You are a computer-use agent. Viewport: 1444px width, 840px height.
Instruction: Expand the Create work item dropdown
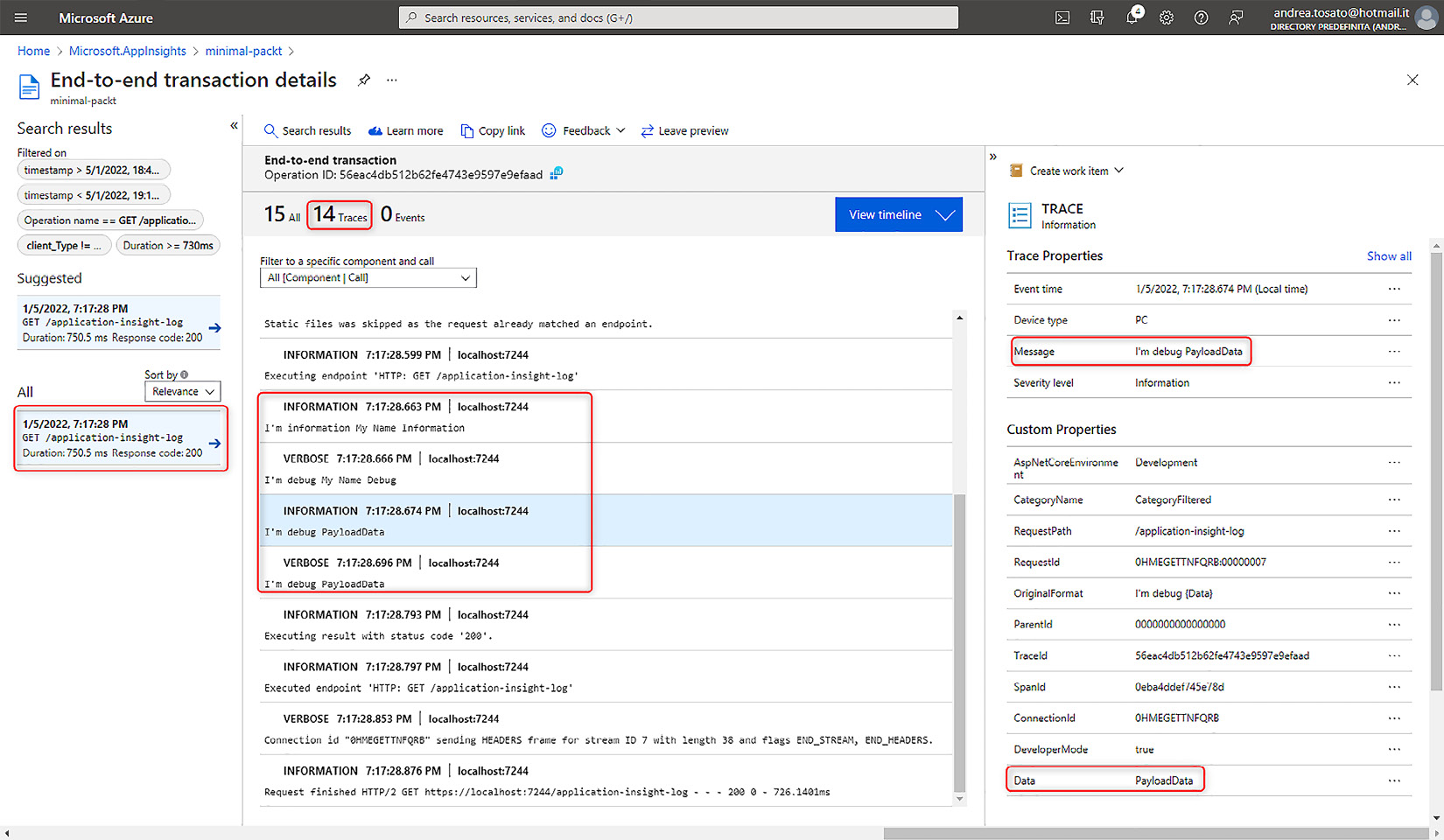(x=1066, y=171)
